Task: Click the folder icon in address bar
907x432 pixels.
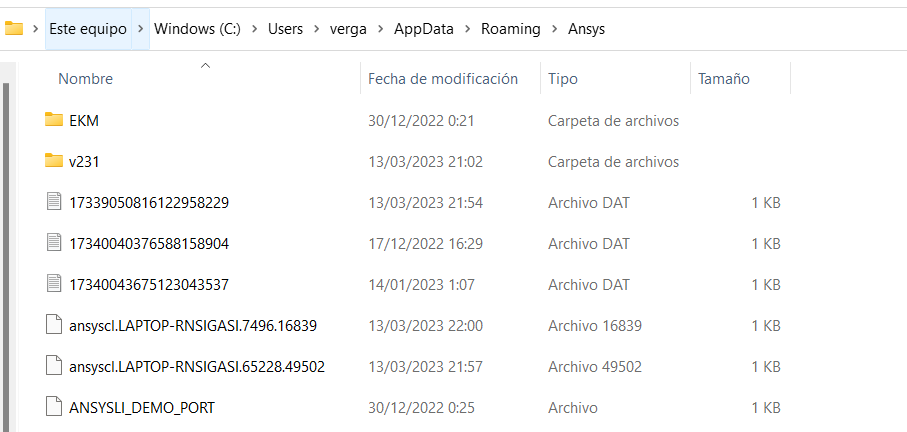Action: 14,29
